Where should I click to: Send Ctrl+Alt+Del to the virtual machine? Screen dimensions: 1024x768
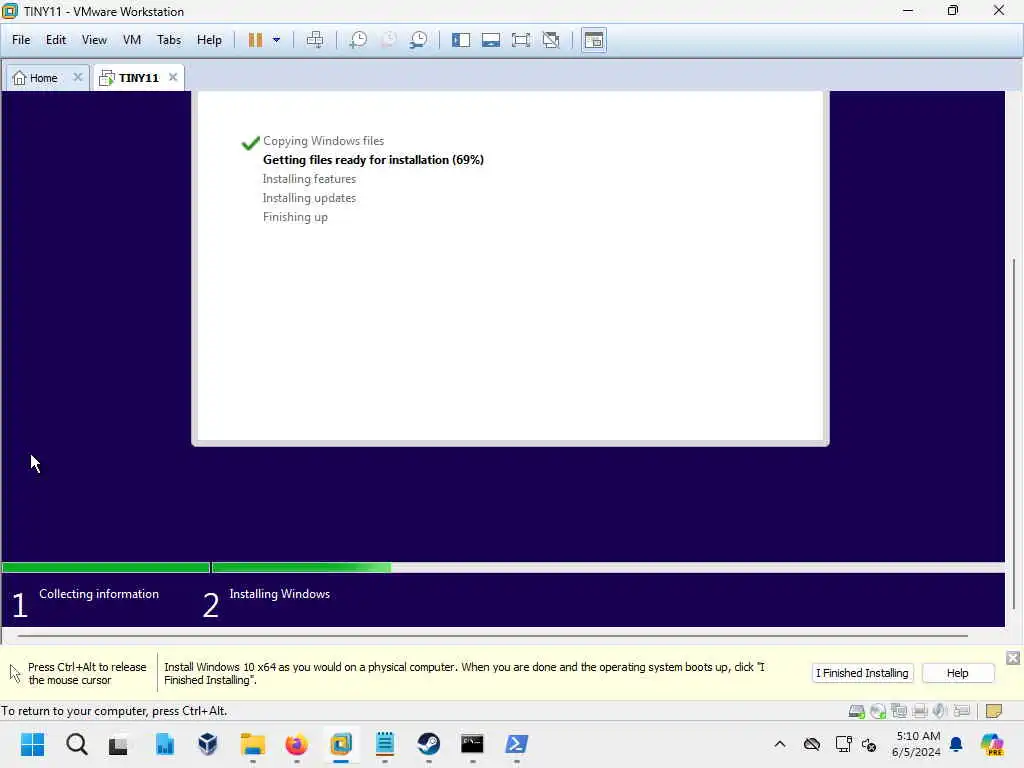(x=315, y=40)
